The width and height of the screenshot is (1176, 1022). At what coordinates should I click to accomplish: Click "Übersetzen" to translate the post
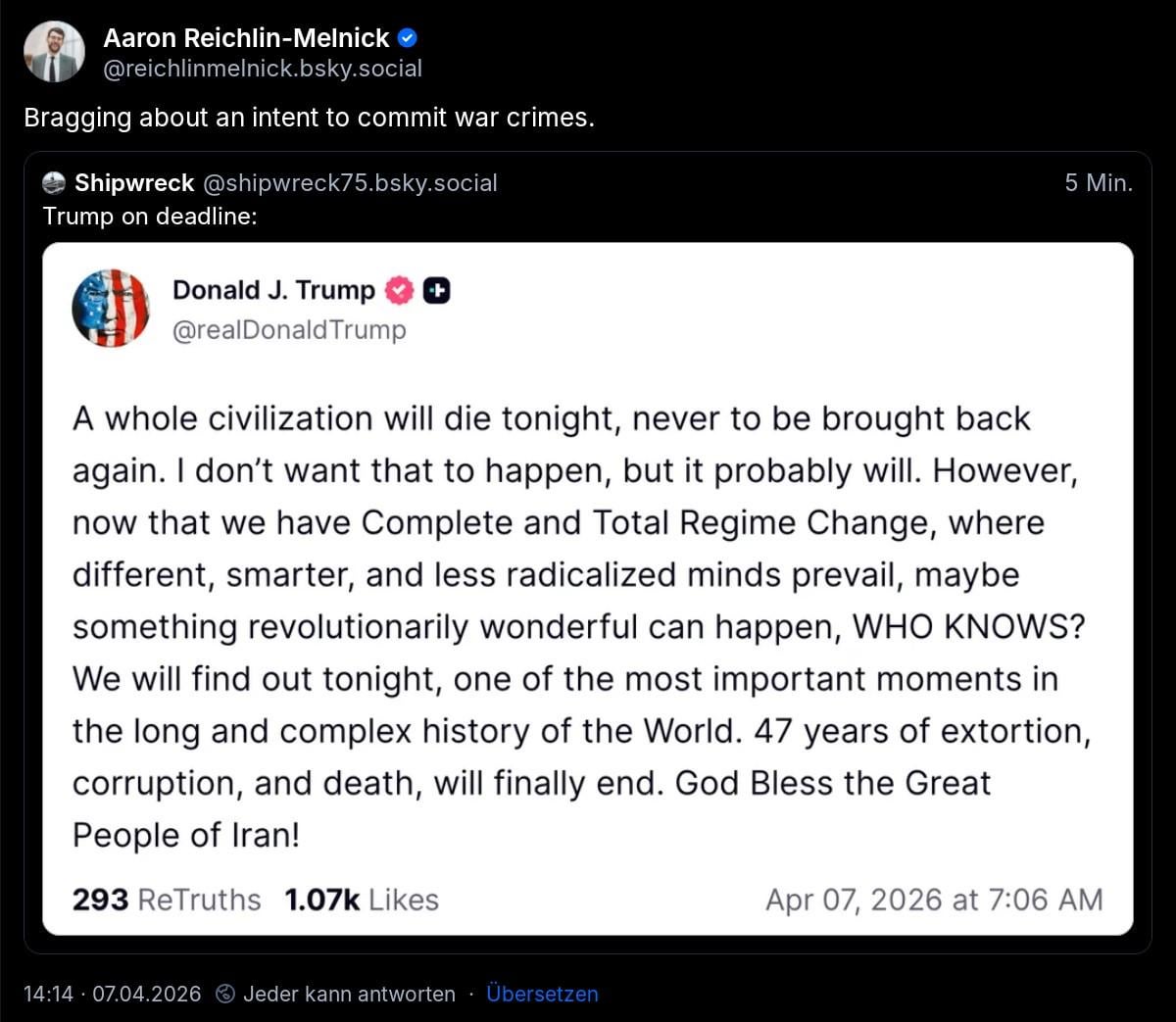[x=542, y=994]
